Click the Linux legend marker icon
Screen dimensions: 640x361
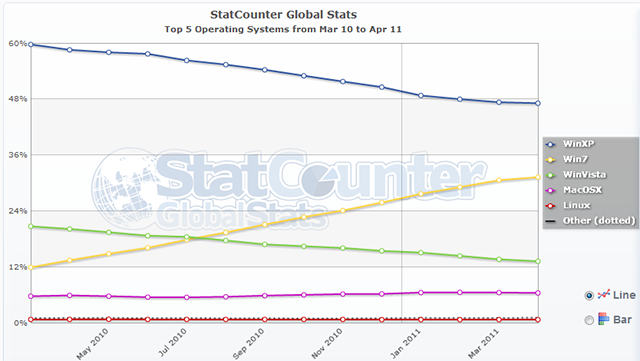pos(551,206)
